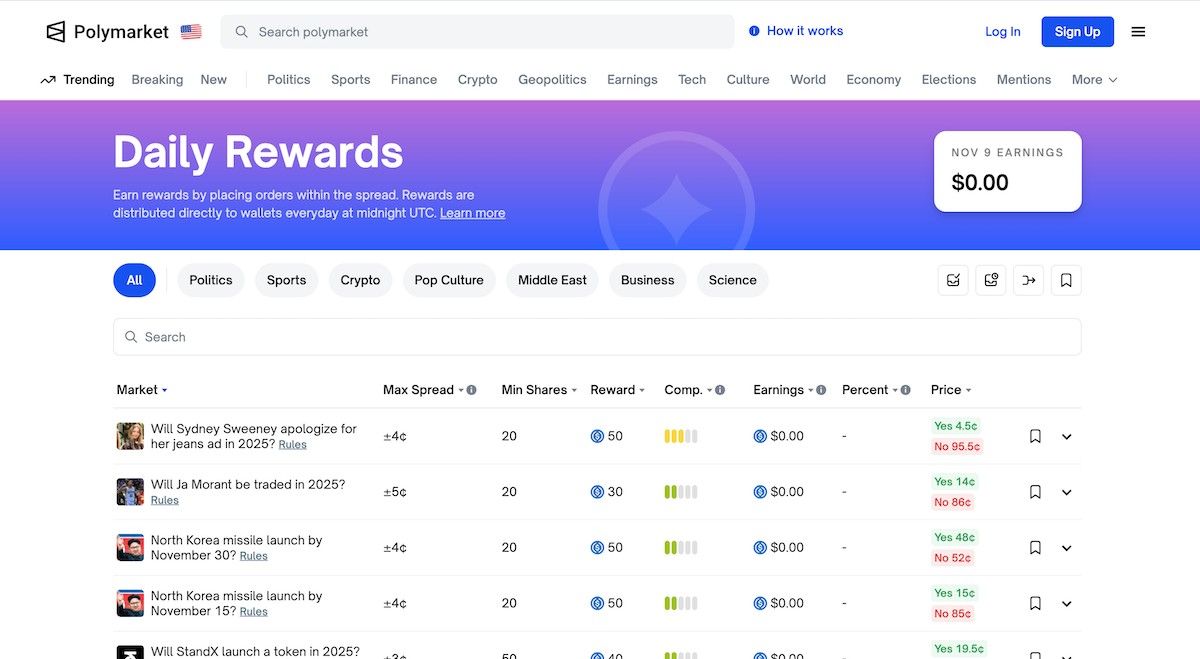
Task: Click the US flag icon beside Polymarket
Action: point(191,32)
